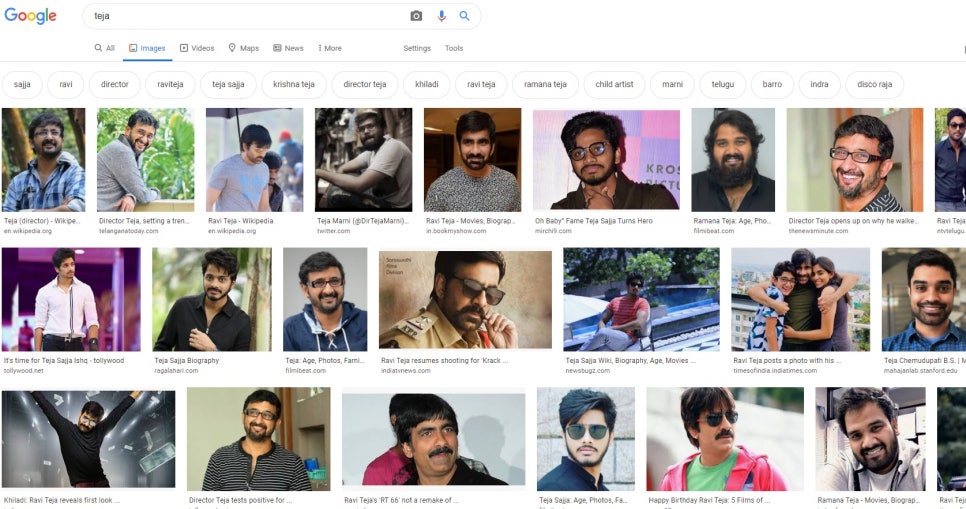
Task: Open 'Ravi Teja posts a photo' image
Action: click(801, 299)
